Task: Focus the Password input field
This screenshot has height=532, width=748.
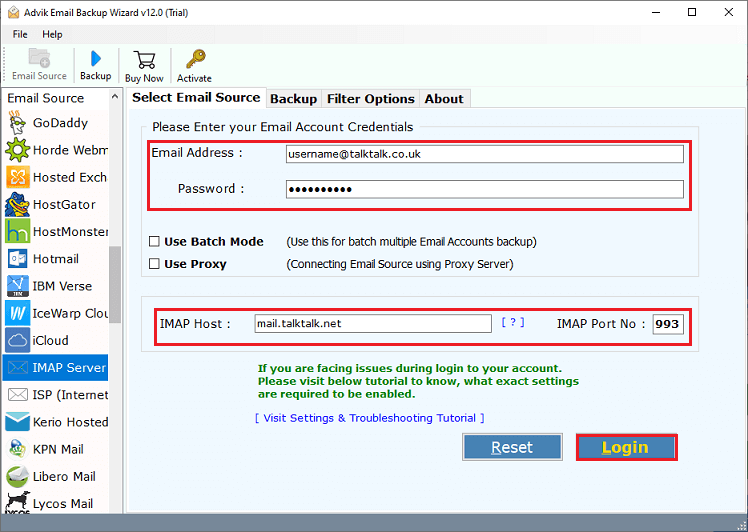Action: (485, 189)
